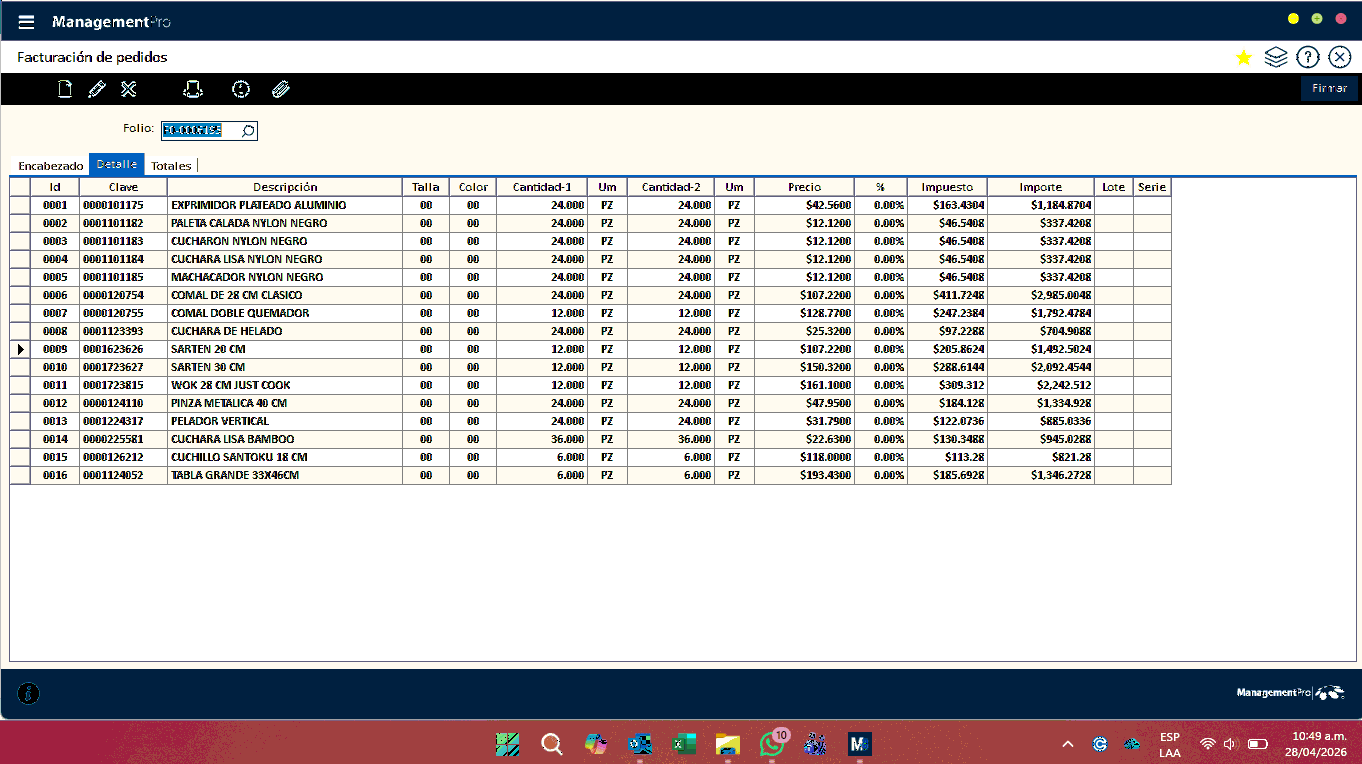
Task: Open WhatsApp from the taskbar
Action: [772, 743]
